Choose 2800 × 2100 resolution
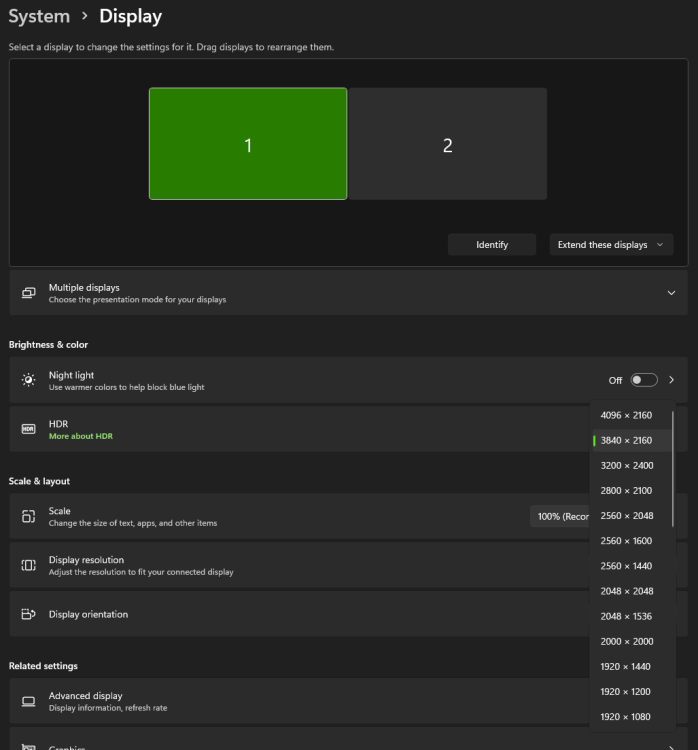 pyautogui.click(x=630, y=491)
